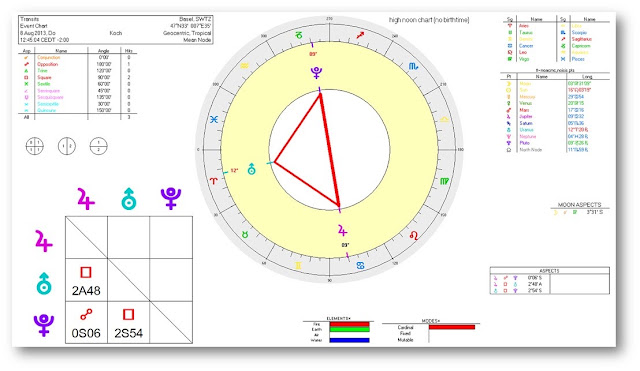Click the Aries sign on the wheel rim
The height and width of the screenshot is (371, 640).
[213, 181]
